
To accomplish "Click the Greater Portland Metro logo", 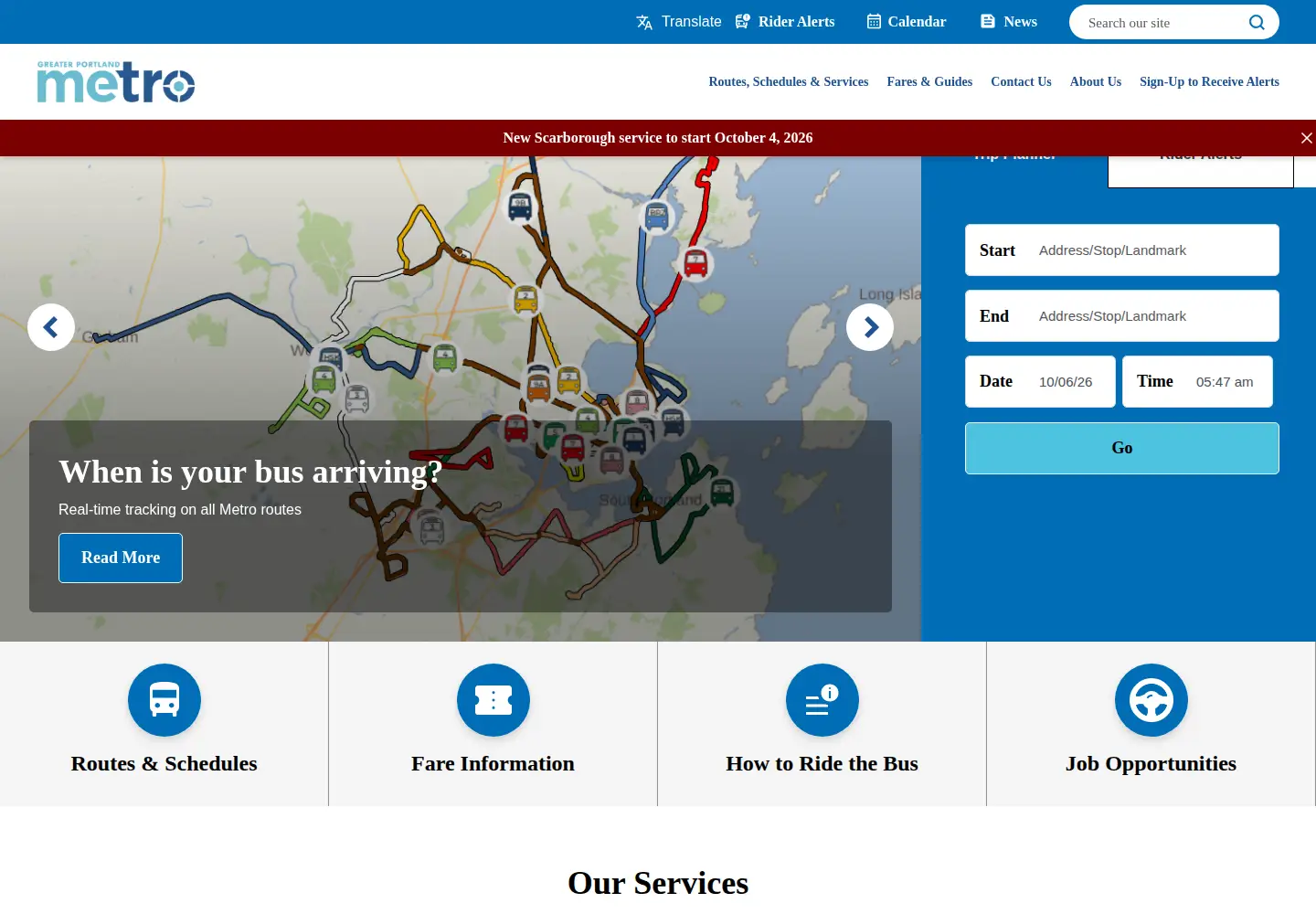I will pyautogui.click(x=116, y=81).
